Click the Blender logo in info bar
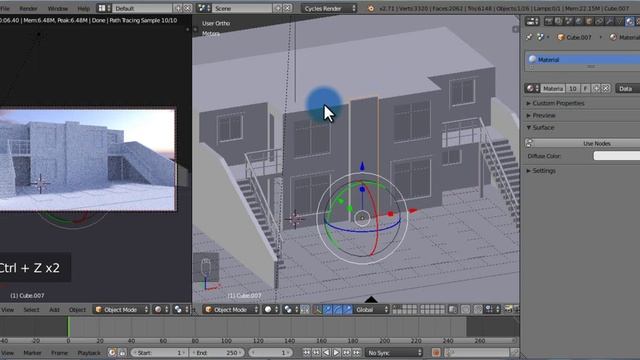 tap(371, 8)
